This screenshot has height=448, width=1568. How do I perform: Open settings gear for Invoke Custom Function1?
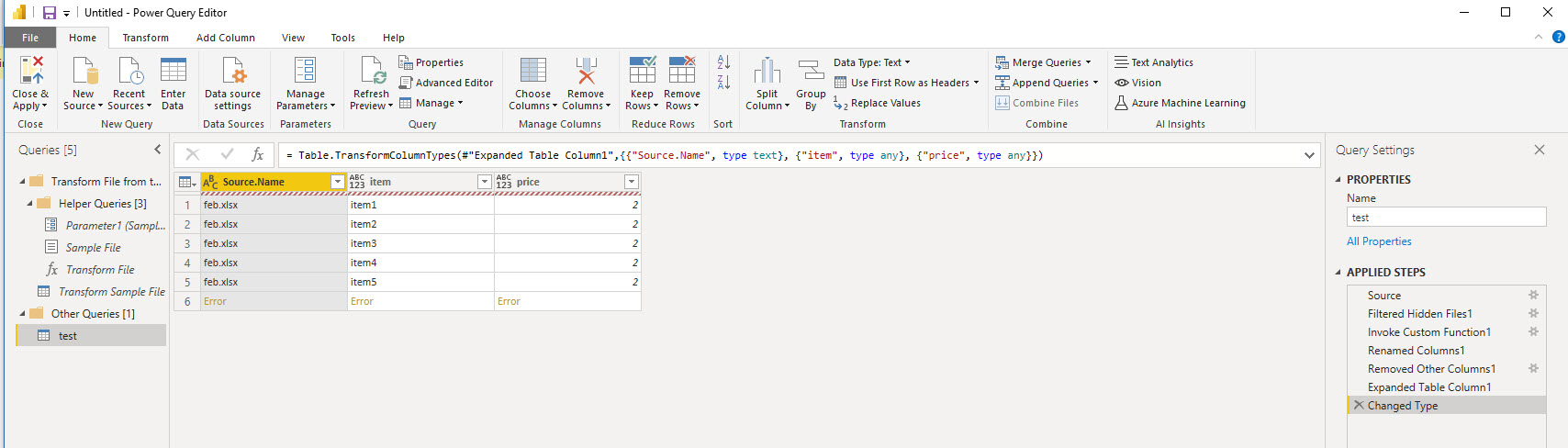[1533, 331]
